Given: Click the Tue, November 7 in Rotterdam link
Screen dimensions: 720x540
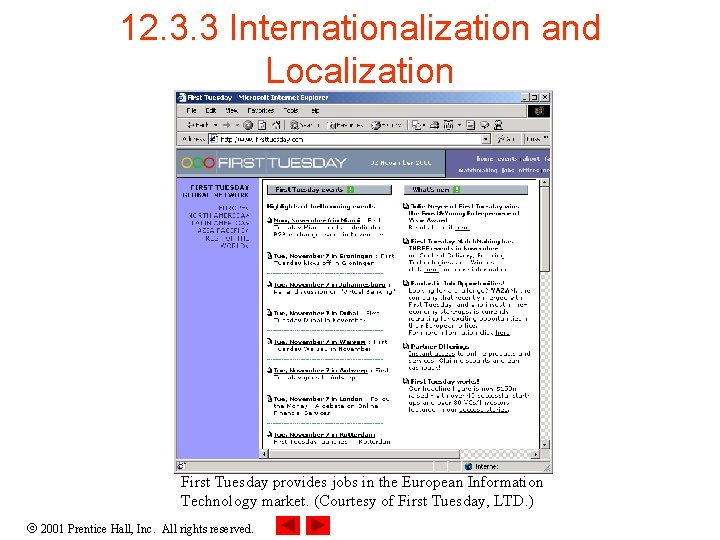Looking at the screenshot, I should (324, 434).
